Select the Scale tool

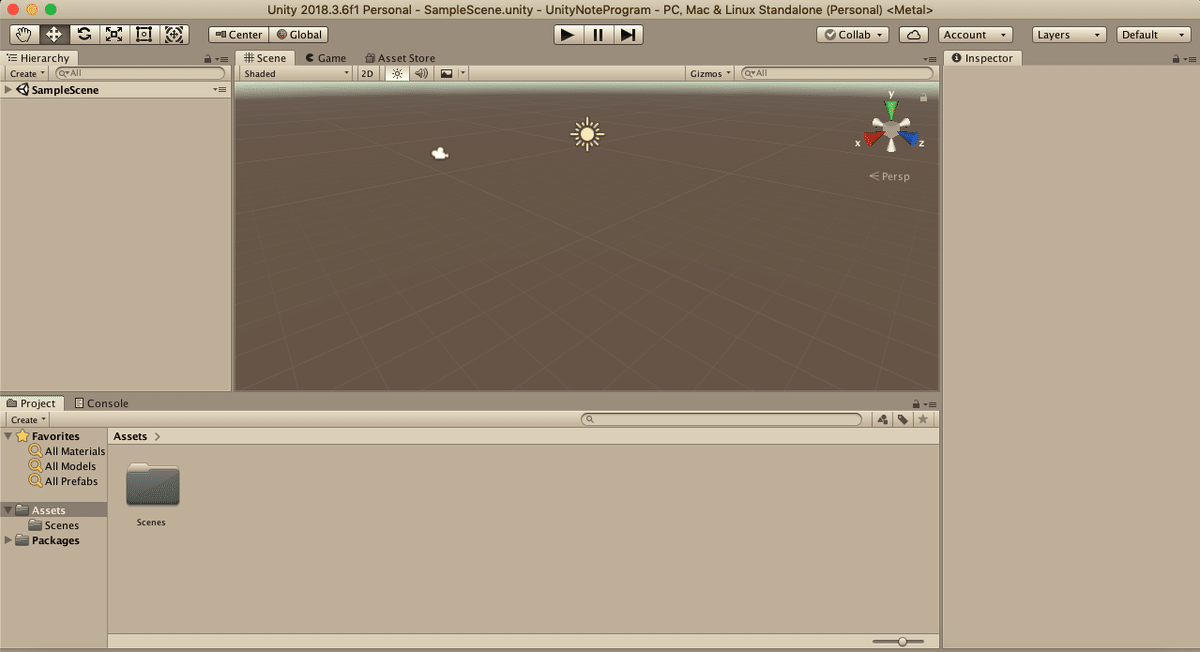coord(114,34)
